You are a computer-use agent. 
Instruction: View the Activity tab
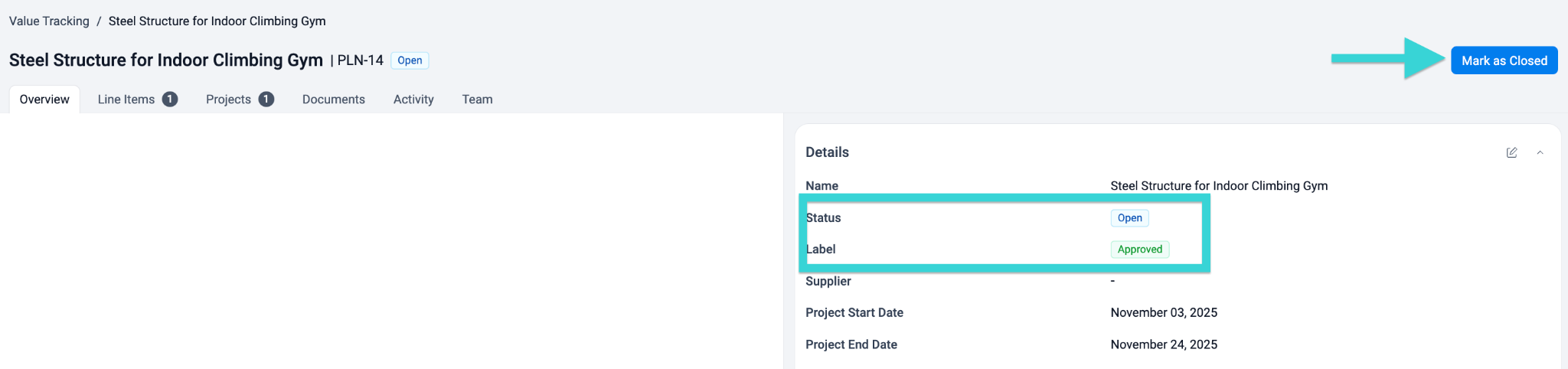click(x=413, y=100)
